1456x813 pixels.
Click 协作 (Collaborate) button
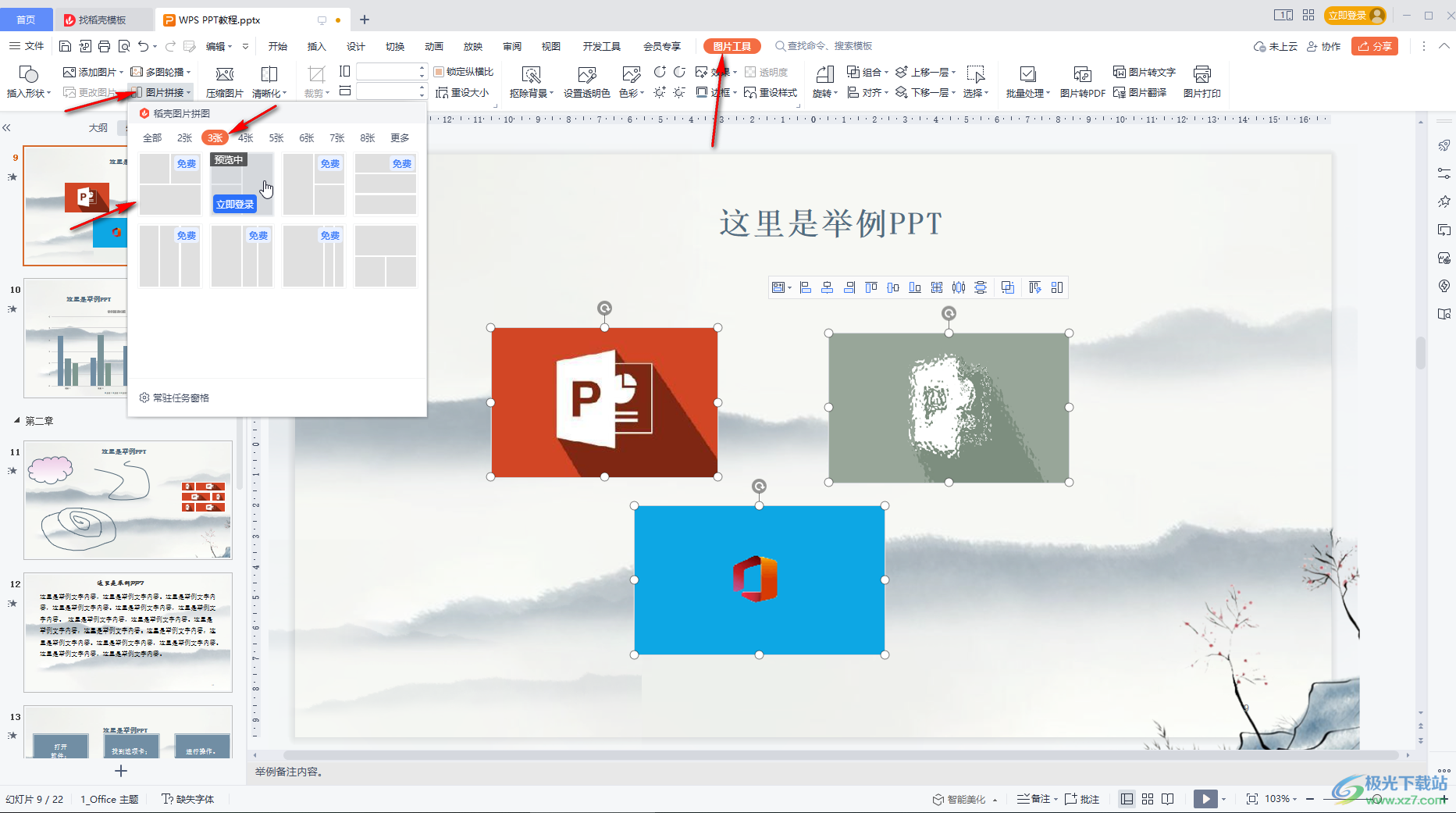[x=1324, y=46]
